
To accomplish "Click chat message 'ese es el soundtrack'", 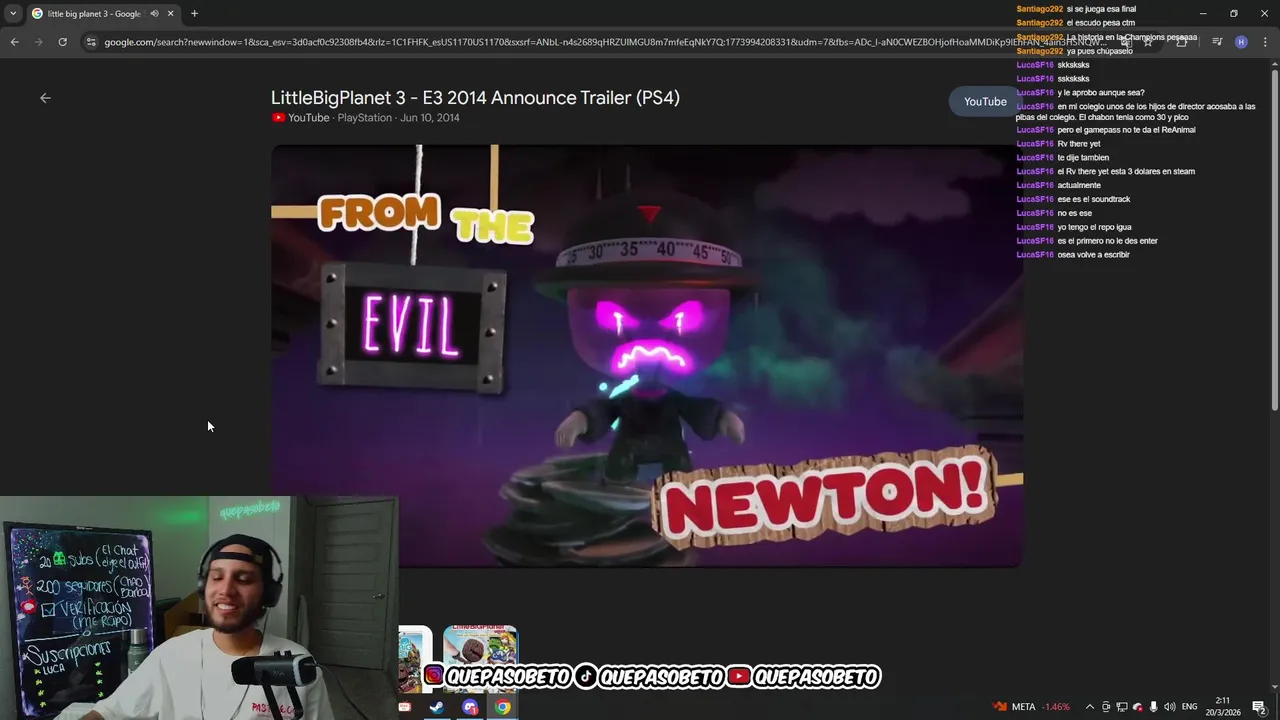I will 1094,199.
